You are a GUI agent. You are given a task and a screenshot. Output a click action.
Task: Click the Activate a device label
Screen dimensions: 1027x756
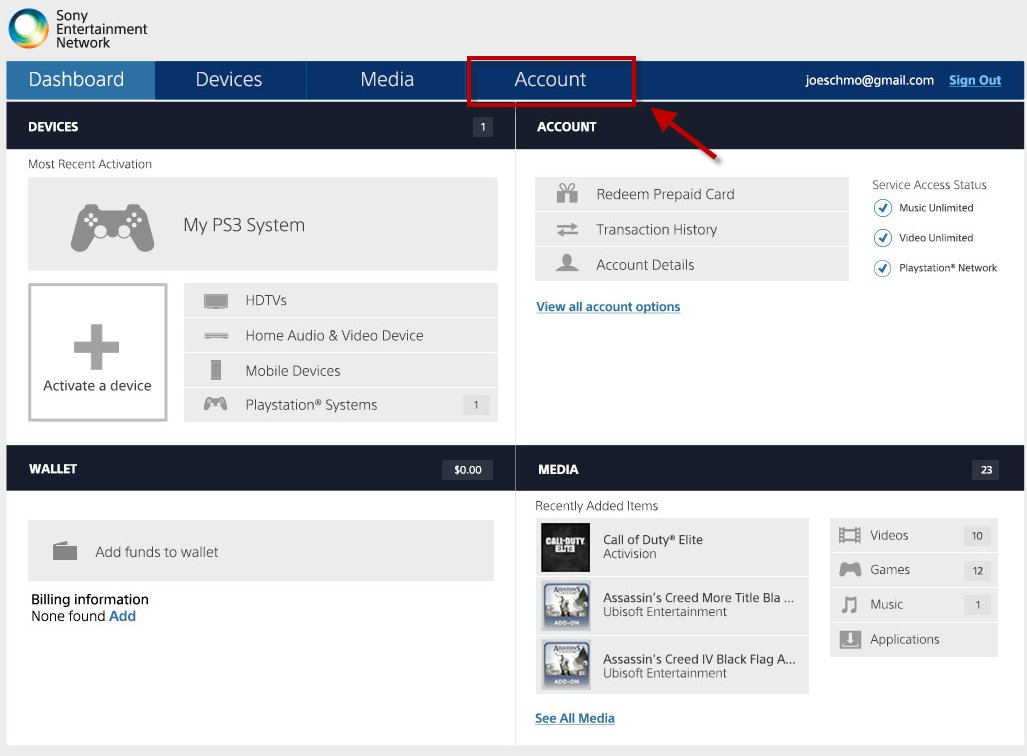97,385
